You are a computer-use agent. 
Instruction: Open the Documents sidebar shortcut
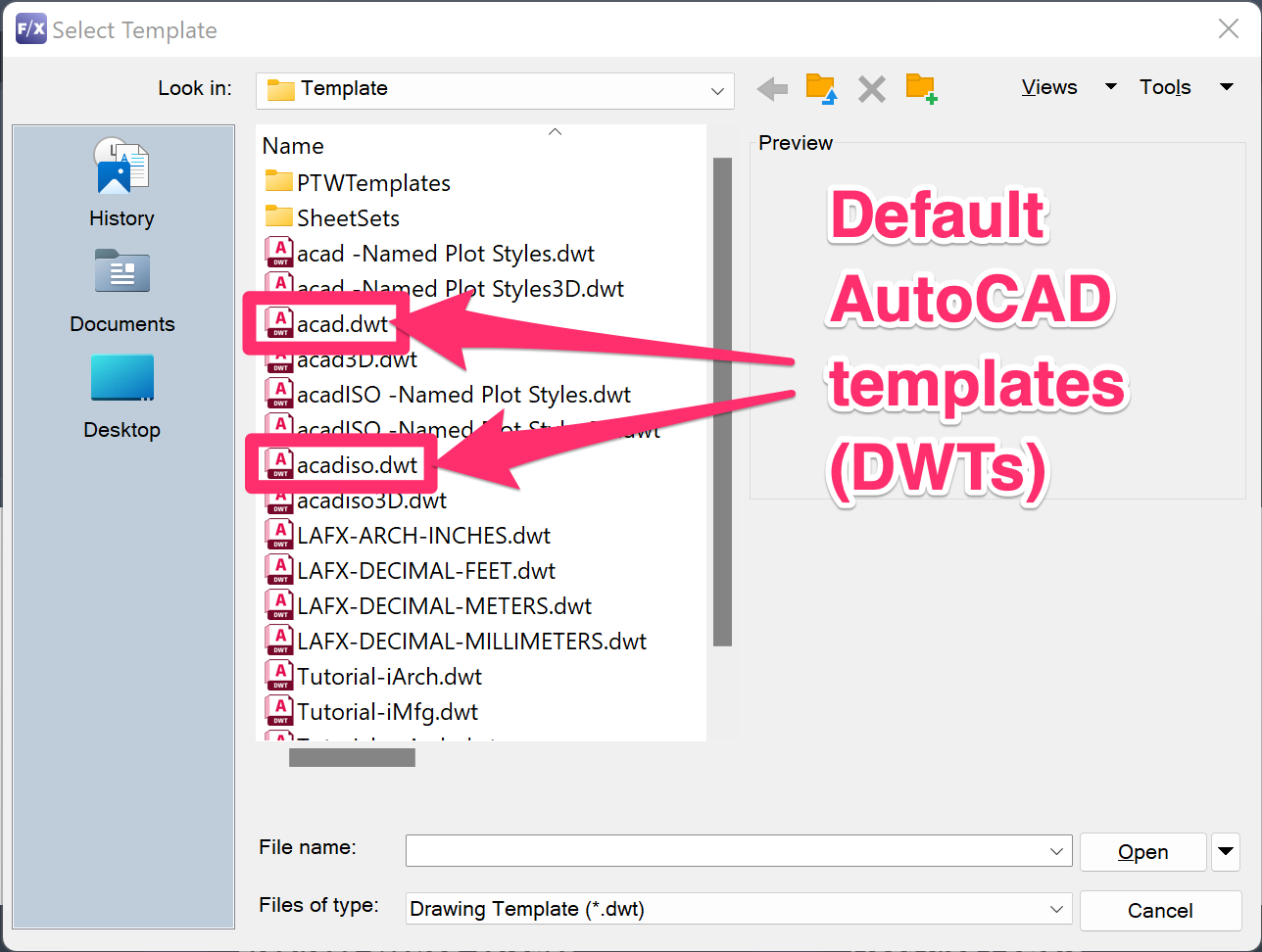coord(121,272)
